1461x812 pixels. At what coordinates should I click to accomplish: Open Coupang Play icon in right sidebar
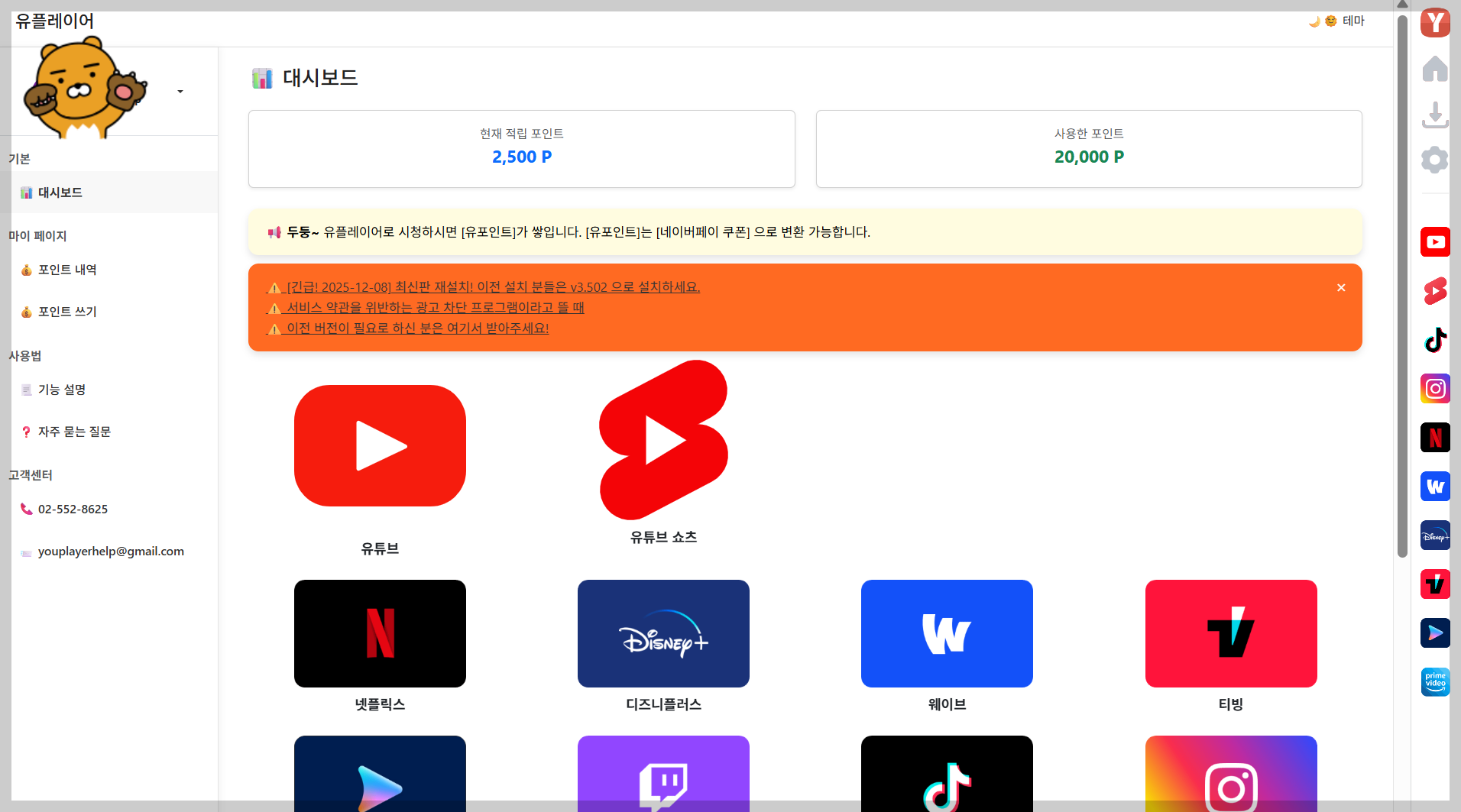[1435, 633]
